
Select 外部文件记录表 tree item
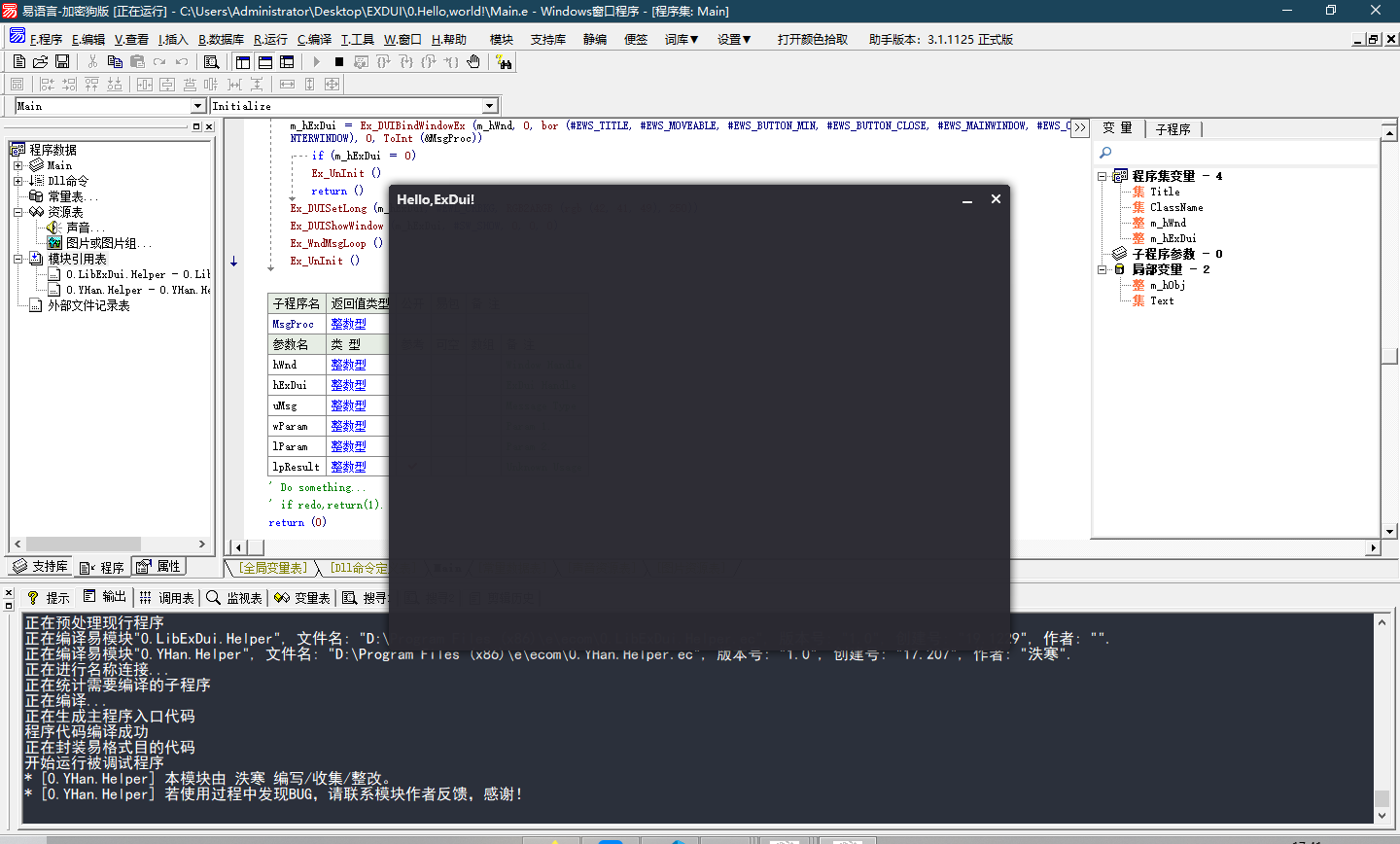88,305
